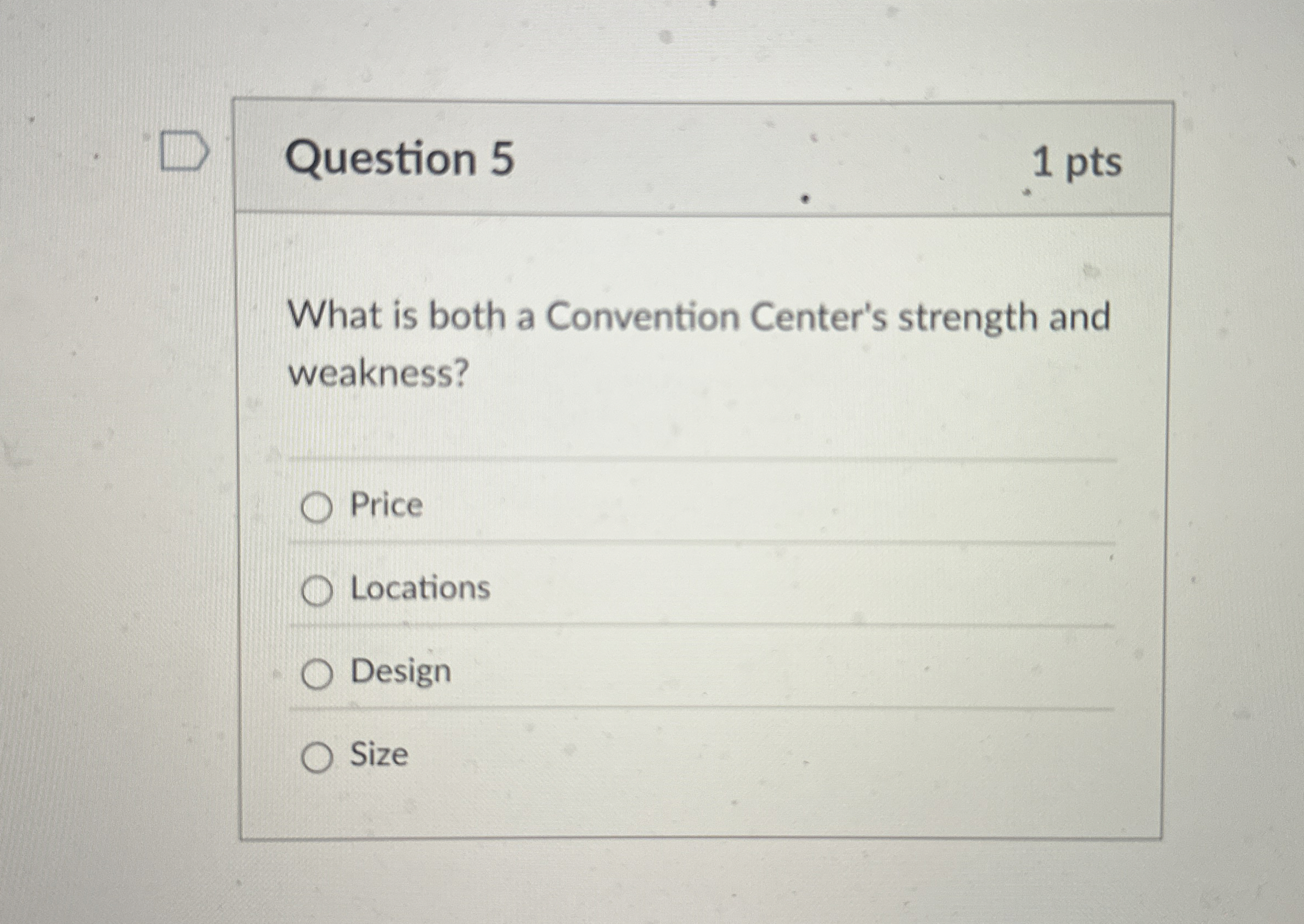1304x924 pixels.
Task: Flag Question 5 with the bookmark icon
Action: click(184, 151)
